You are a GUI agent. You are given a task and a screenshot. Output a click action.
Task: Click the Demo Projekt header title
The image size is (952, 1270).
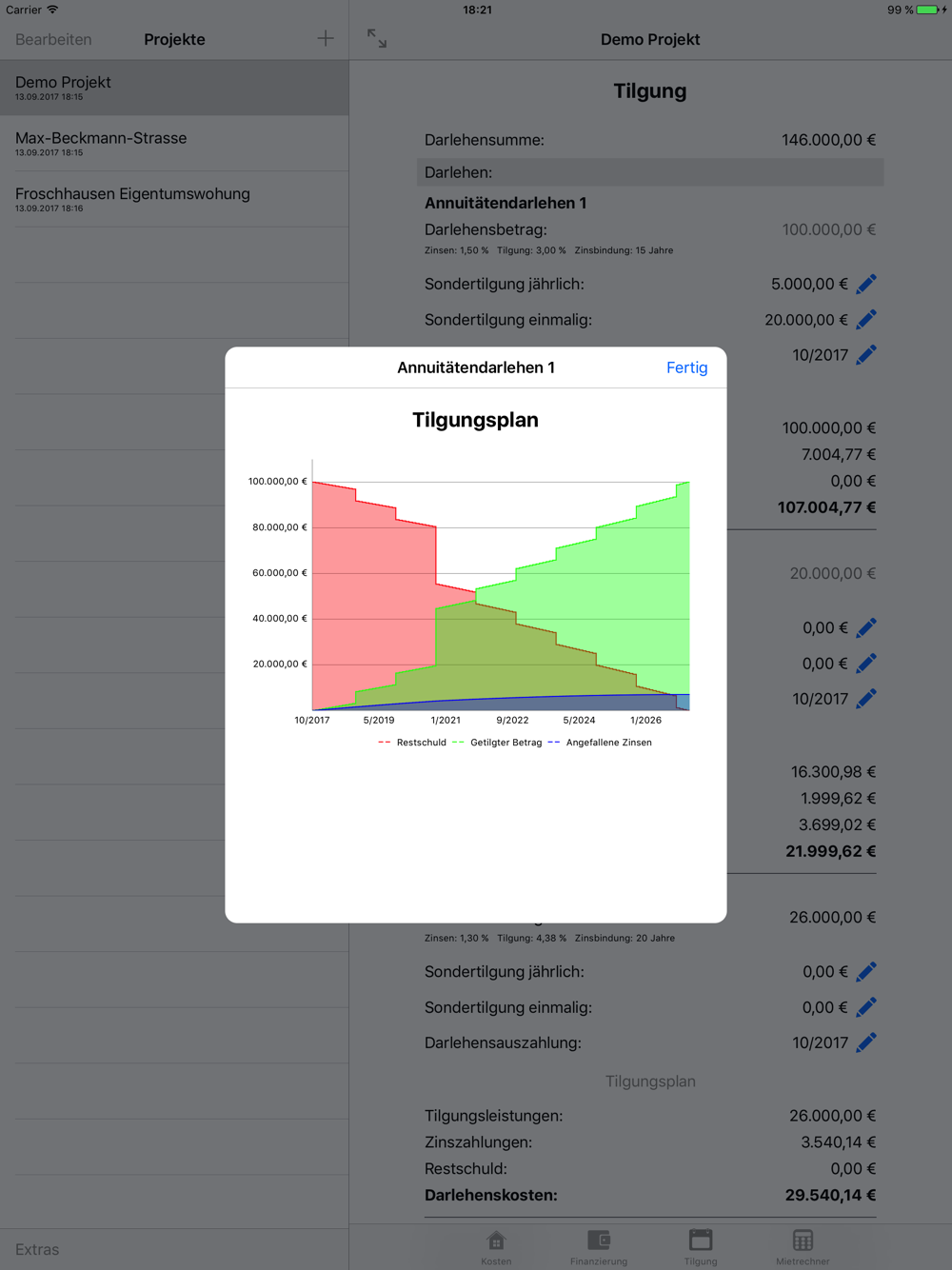(x=650, y=39)
